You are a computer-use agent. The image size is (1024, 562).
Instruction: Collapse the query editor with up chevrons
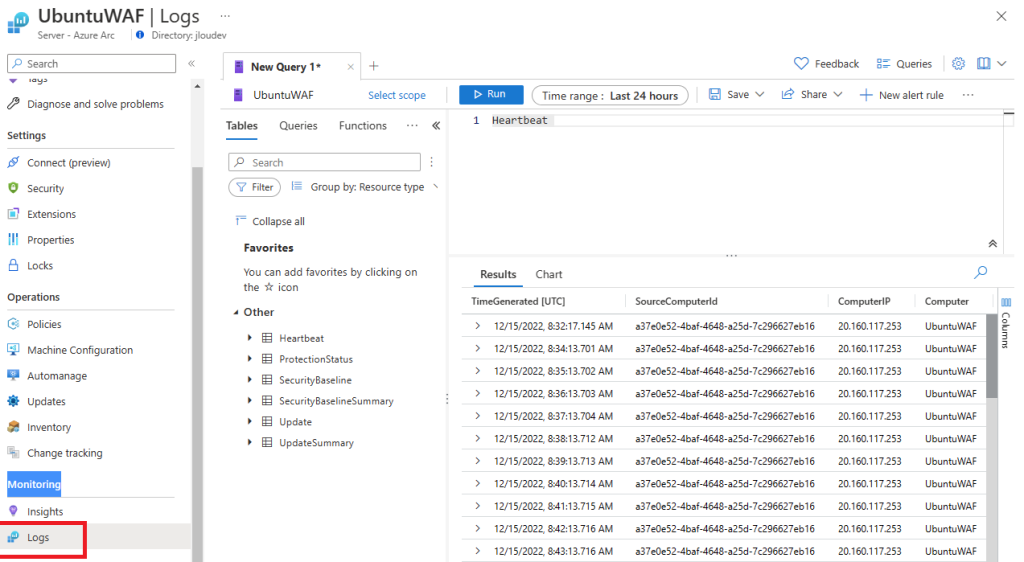click(993, 243)
